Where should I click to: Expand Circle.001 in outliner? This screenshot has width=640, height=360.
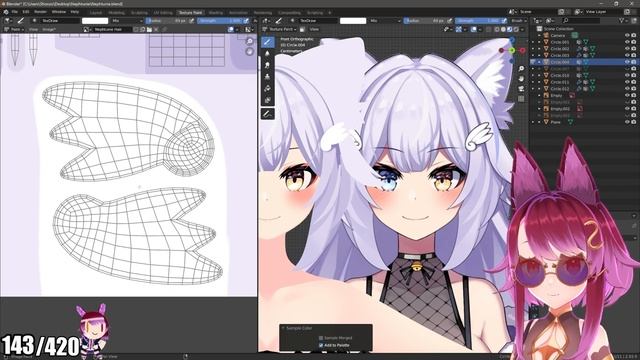pyautogui.click(x=539, y=42)
